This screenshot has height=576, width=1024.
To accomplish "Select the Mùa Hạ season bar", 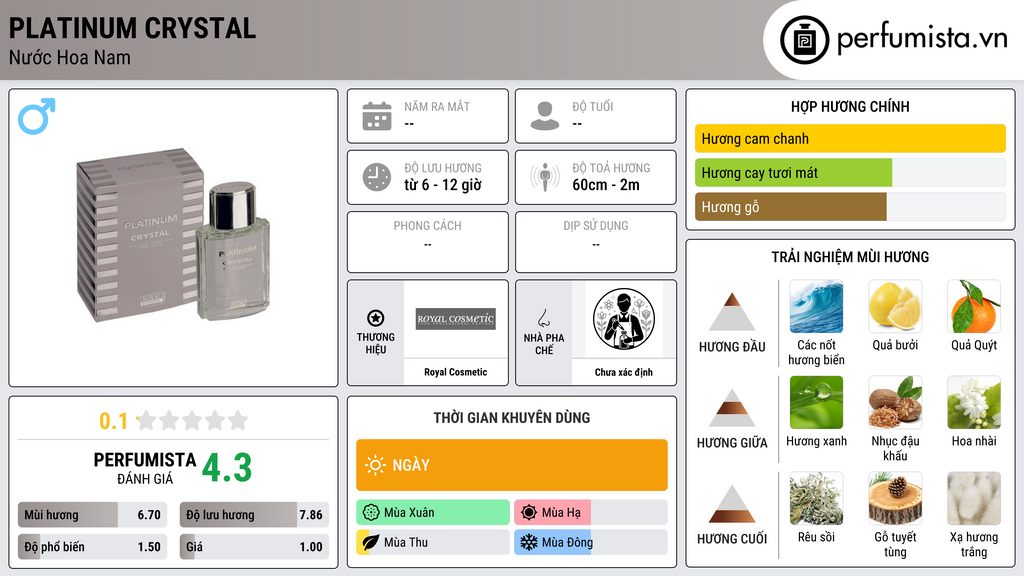I will coord(590,513).
